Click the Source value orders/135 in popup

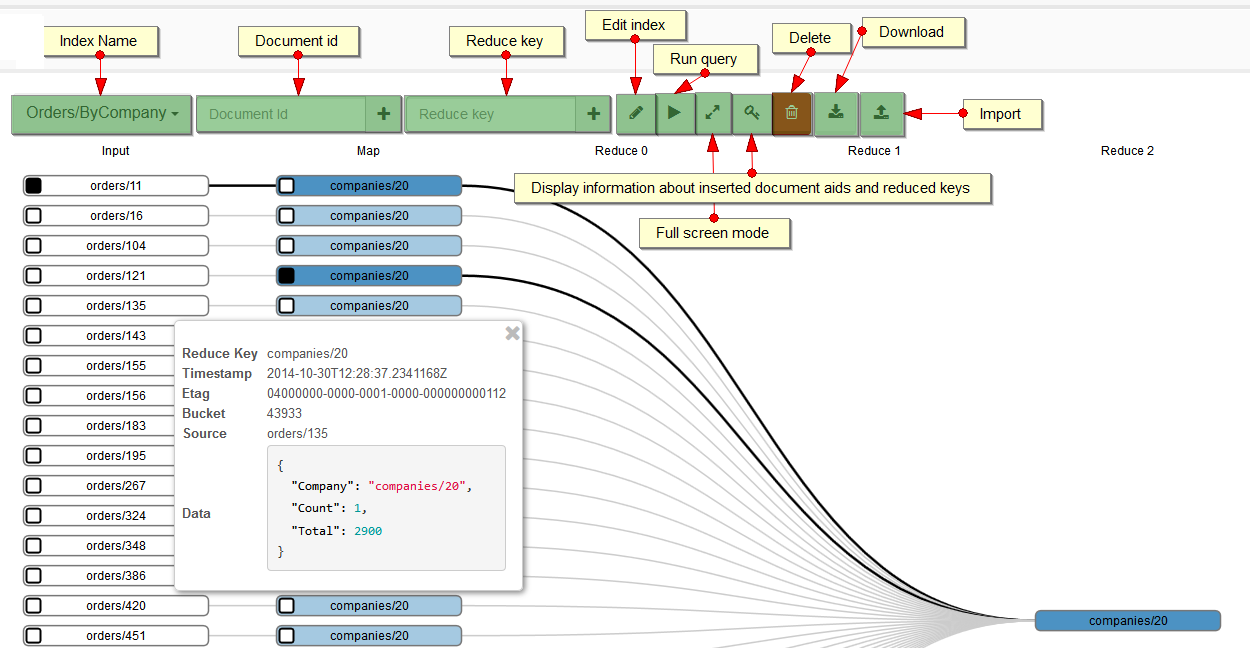297,434
